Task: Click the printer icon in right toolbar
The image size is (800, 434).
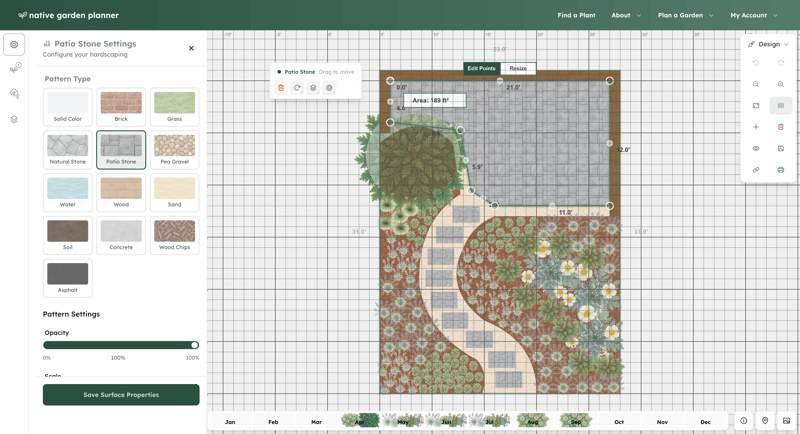Action: tap(781, 170)
